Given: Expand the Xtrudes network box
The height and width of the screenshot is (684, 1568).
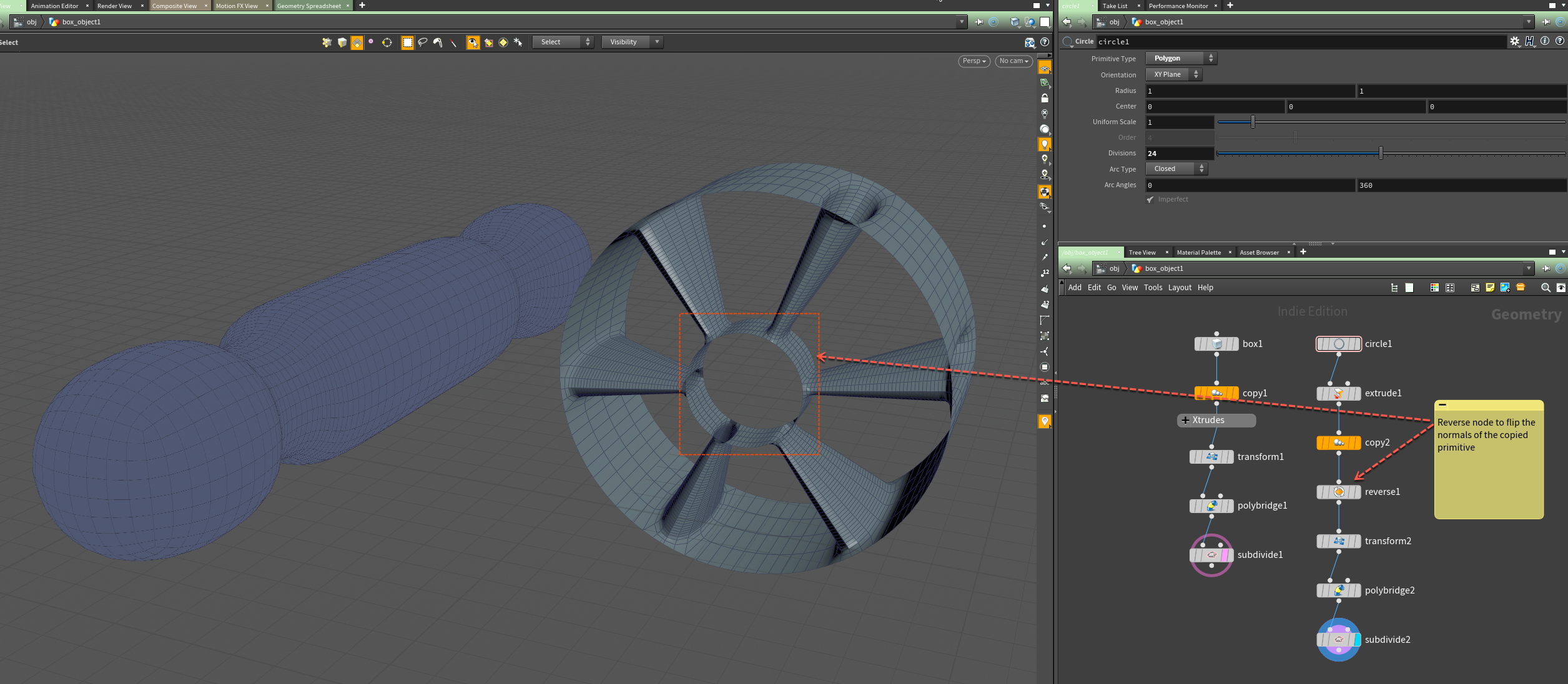Looking at the screenshot, I should pyautogui.click(x=1185, y=420).
